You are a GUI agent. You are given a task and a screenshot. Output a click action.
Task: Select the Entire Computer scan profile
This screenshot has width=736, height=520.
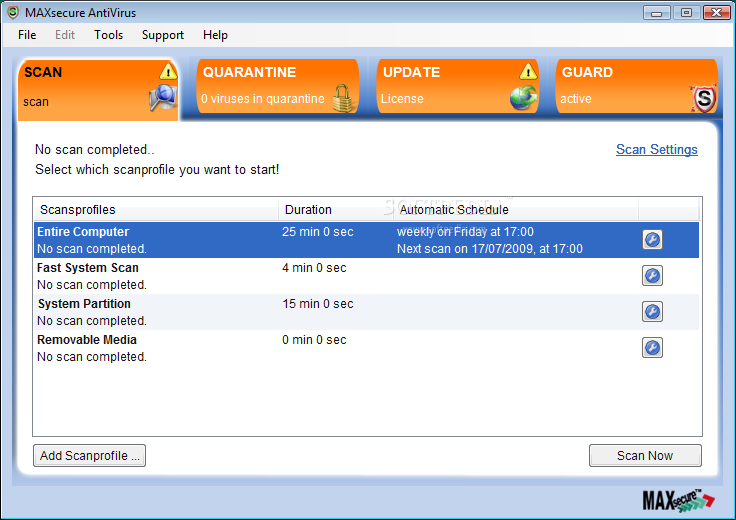366,240
